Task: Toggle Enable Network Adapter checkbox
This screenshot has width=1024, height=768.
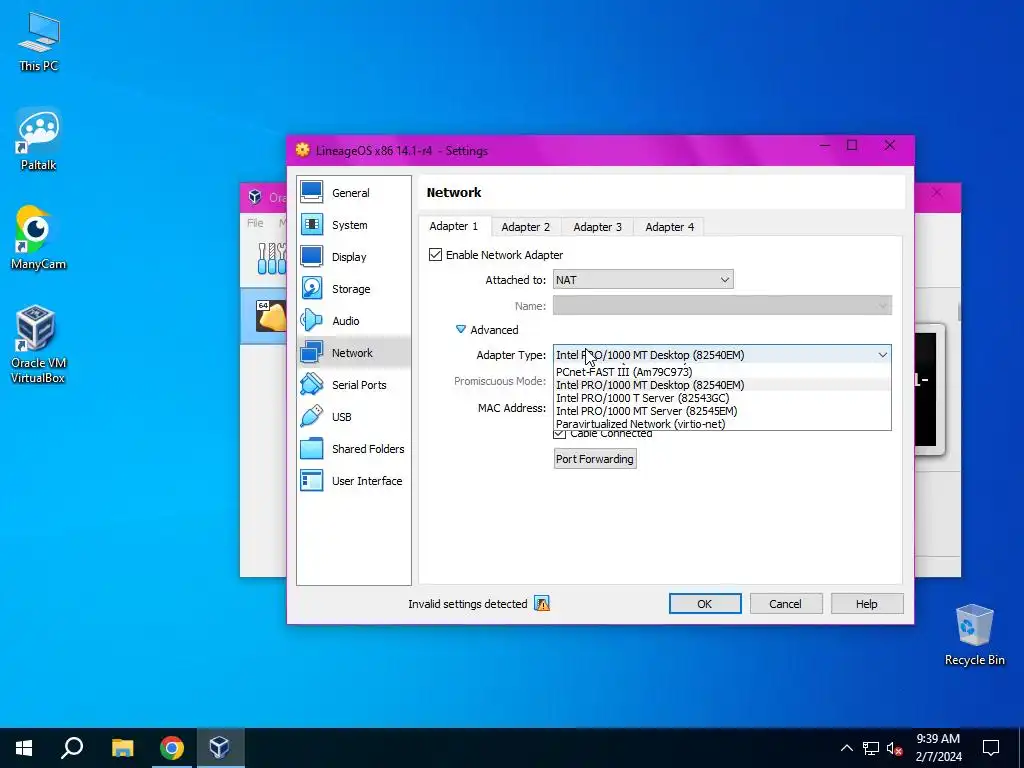Action: point(436,255)
